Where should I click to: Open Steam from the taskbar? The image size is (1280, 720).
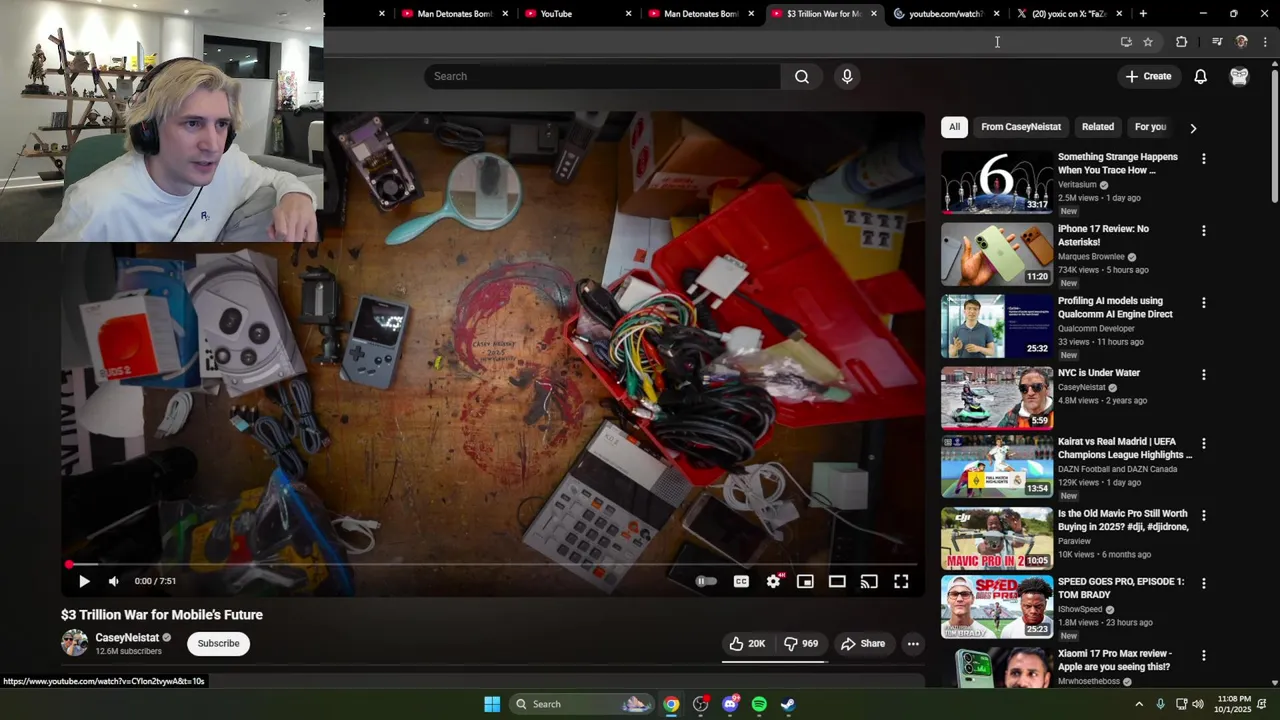pos(788,704)
